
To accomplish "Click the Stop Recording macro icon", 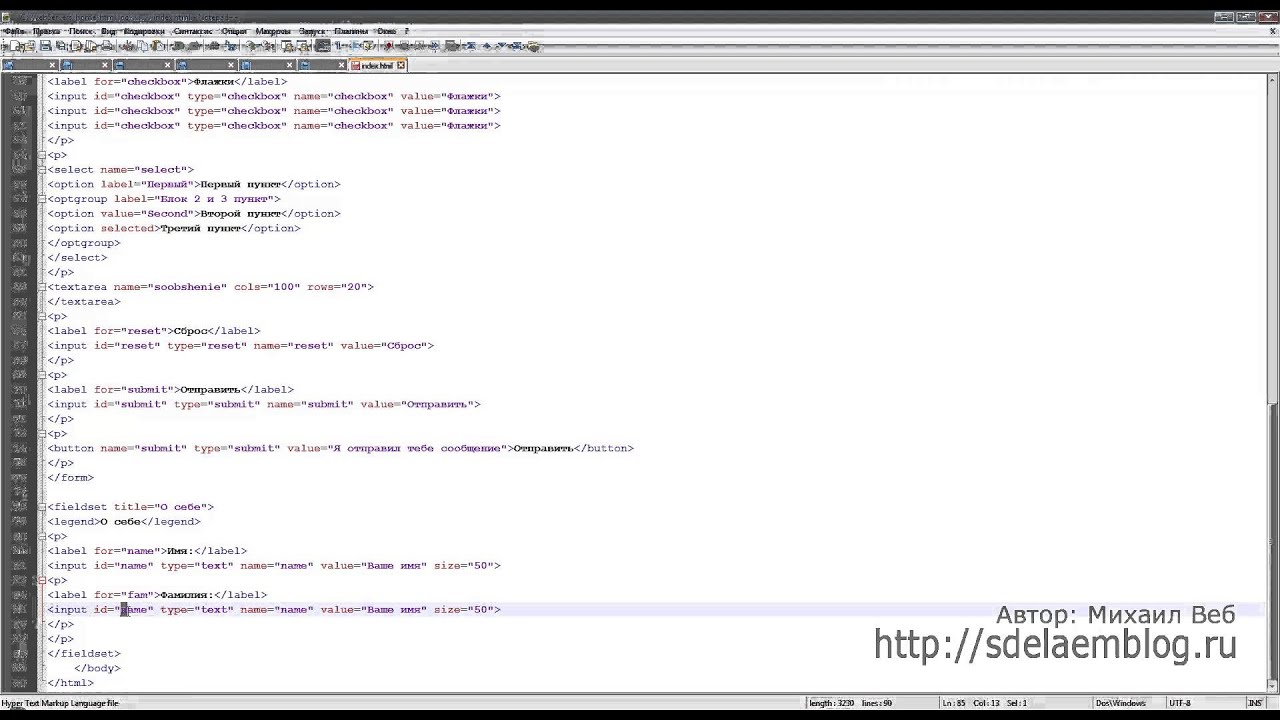I will pos(403,46).
